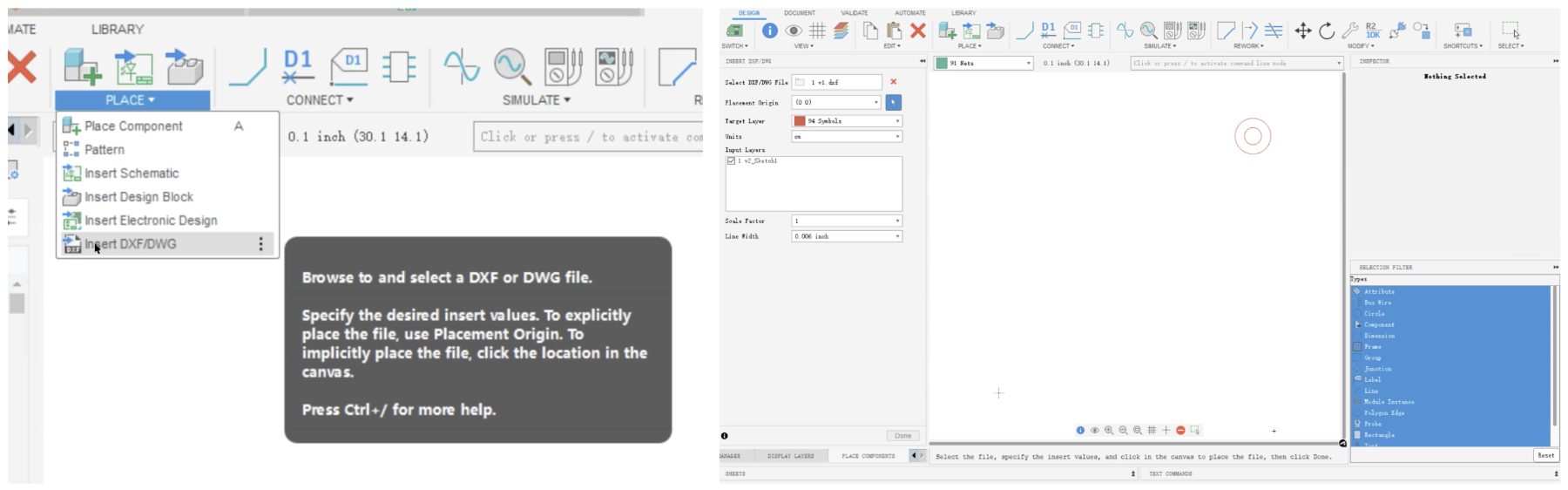Expand the VIEW toolbar menu

(x=803, y=46)
